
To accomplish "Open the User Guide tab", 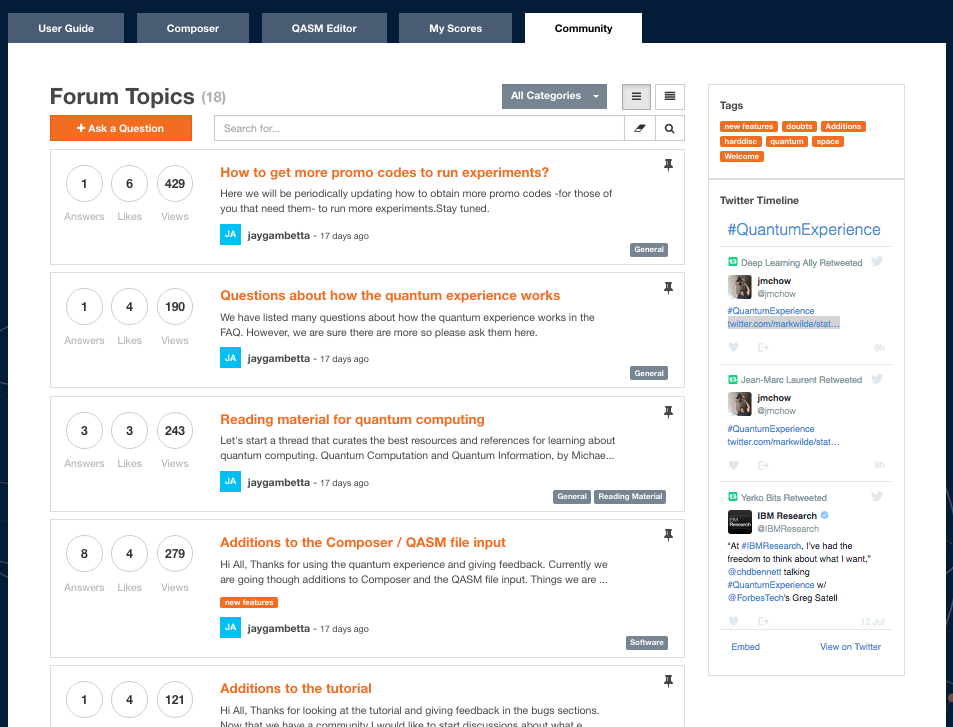I will (66, 28).
